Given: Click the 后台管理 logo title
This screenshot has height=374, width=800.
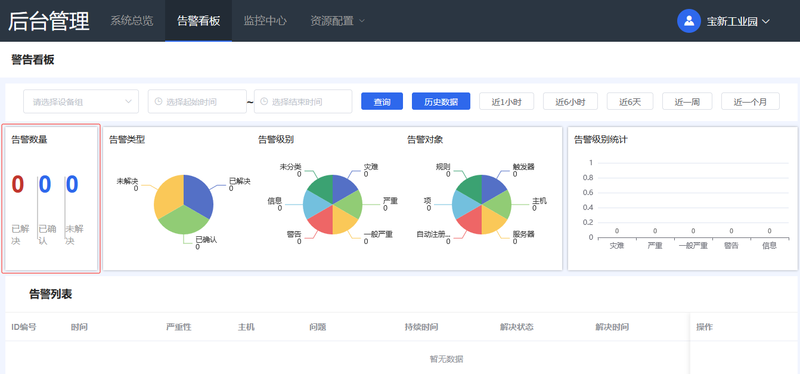Looking at the screenshot, I should (x=48, y=21).
